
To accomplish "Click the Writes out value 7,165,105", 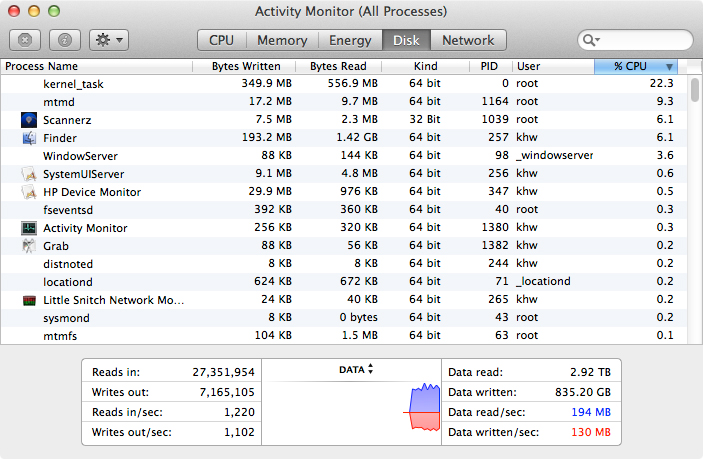I will (x=227, y=392).
